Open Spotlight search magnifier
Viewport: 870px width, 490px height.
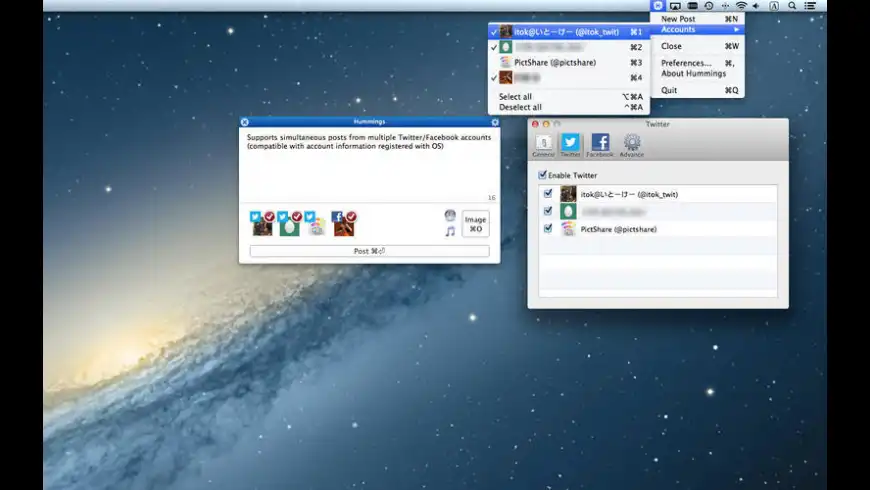[x=792, y=6]
